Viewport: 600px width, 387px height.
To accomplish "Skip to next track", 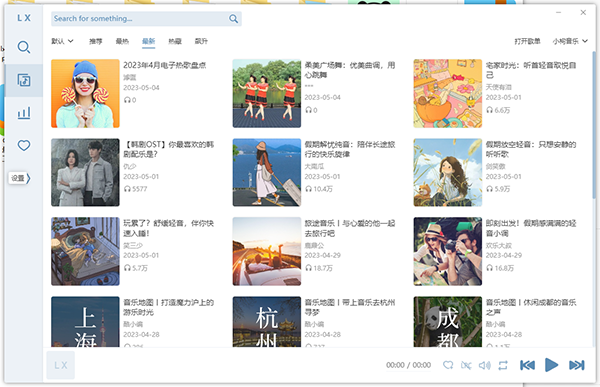I will [577, 365].
